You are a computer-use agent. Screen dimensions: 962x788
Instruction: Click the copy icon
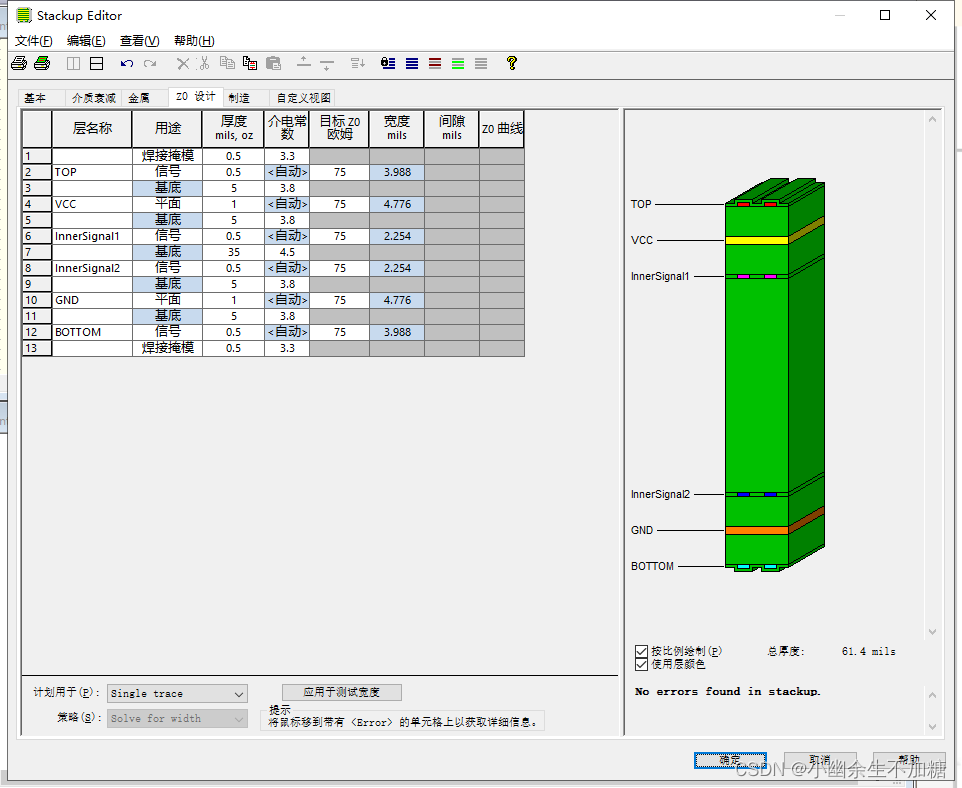coord(227,63)
